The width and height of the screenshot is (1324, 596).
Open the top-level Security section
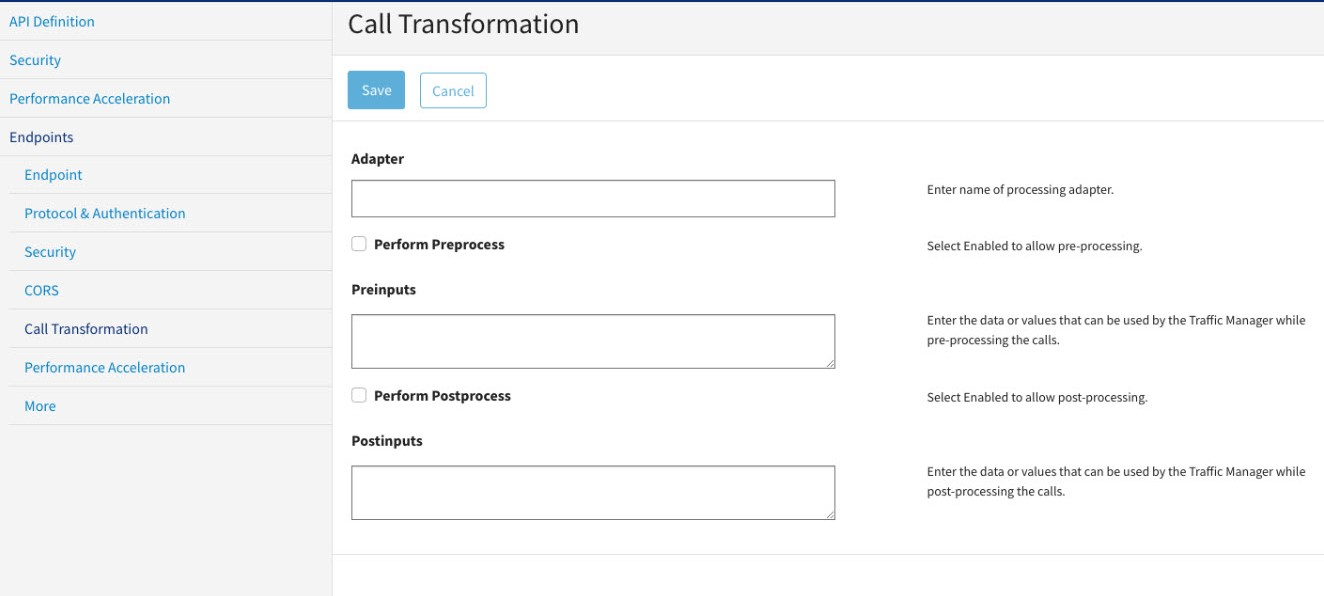[x=35, y=60]
